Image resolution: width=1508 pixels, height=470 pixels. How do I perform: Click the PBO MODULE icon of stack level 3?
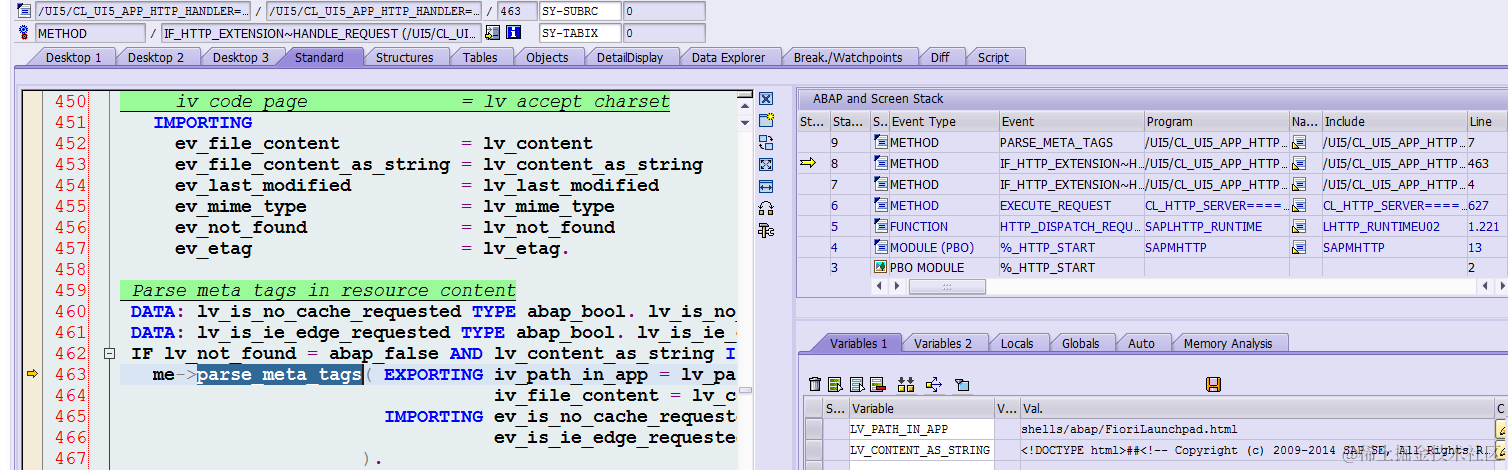(880, 268)
